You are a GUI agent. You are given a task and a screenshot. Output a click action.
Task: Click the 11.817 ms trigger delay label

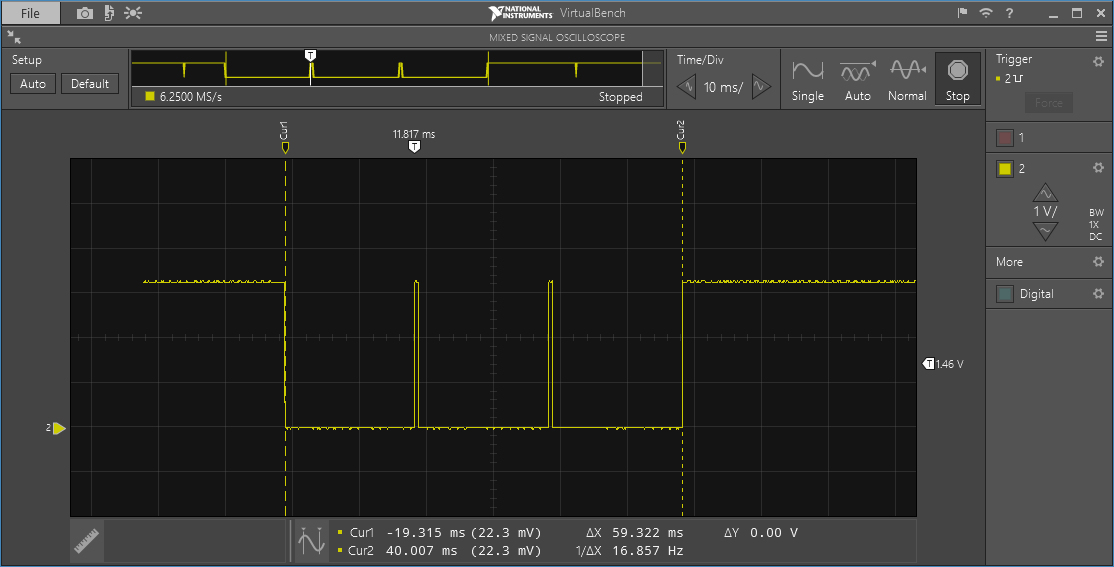tap(414, 134)
